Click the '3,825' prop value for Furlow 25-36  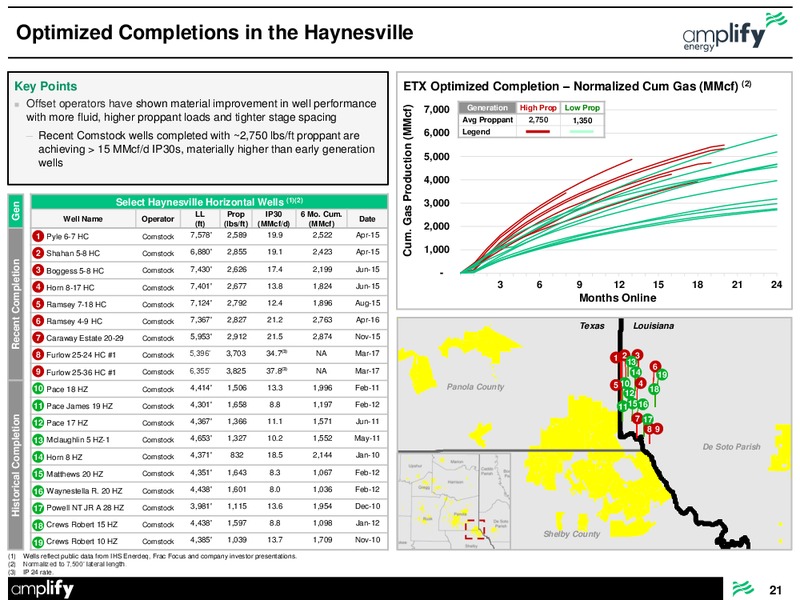[x=236, y=371]
